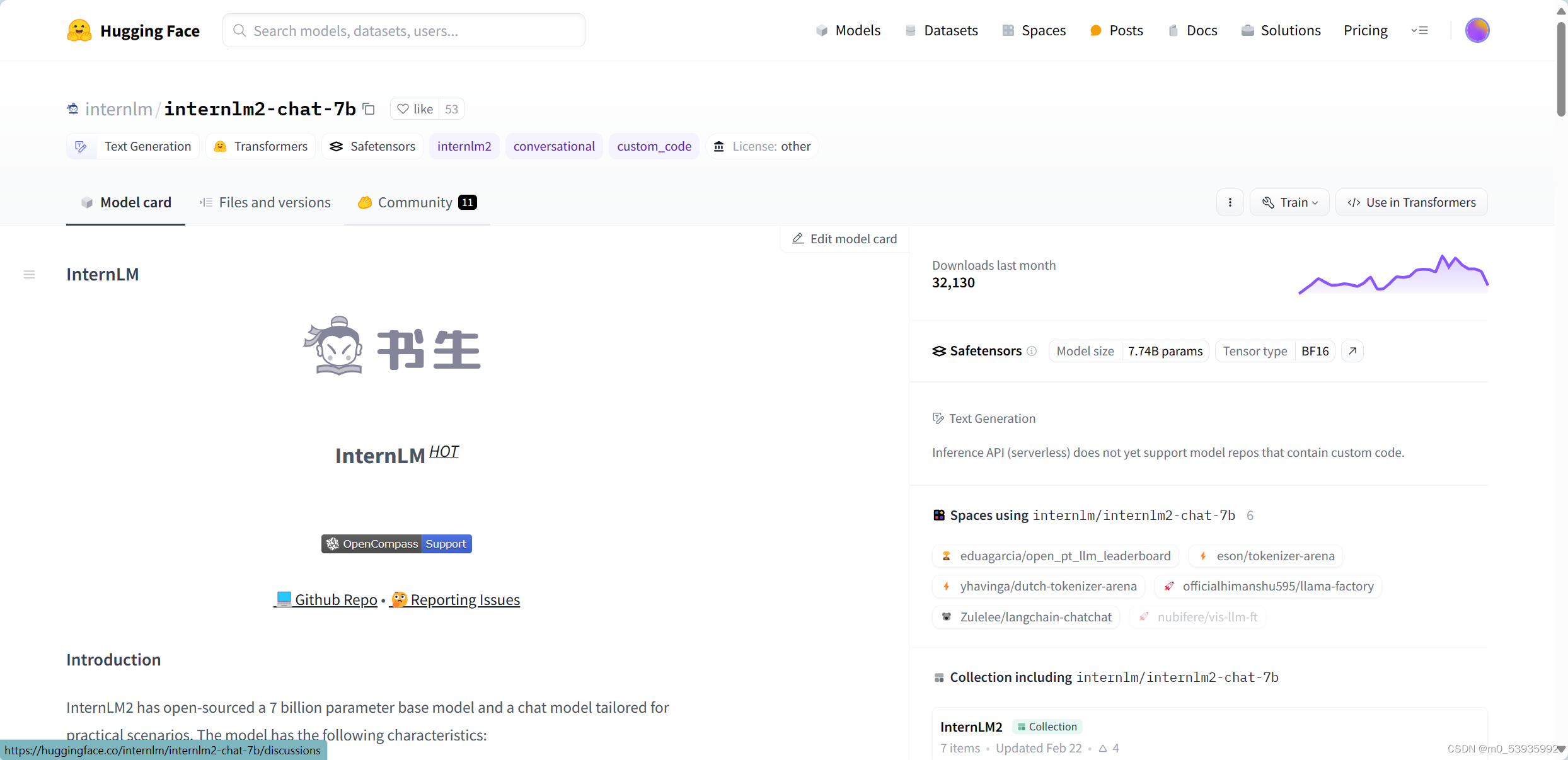Click the Transformers library tag
This screenshot has width=1568, height=760.
[260, 146]
